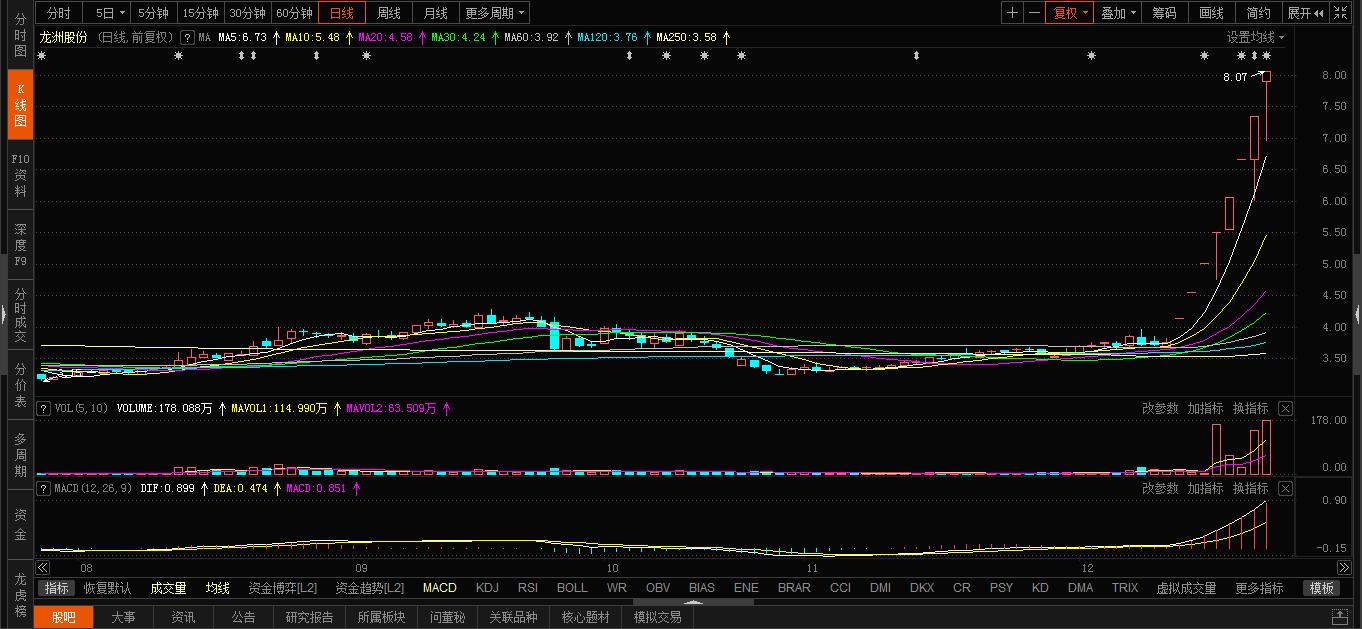Switch to the 月线 period tab
Viewport: 1362px width, 629px height.
[x=436, y=13]
